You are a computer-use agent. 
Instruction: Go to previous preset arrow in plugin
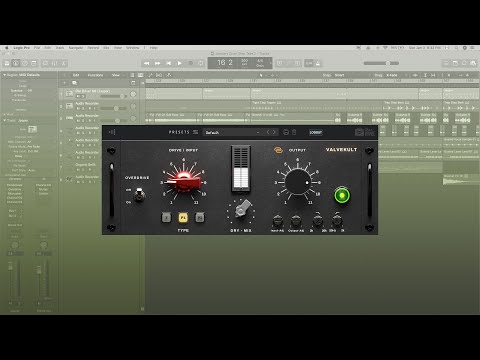click(x=268, y=132)
